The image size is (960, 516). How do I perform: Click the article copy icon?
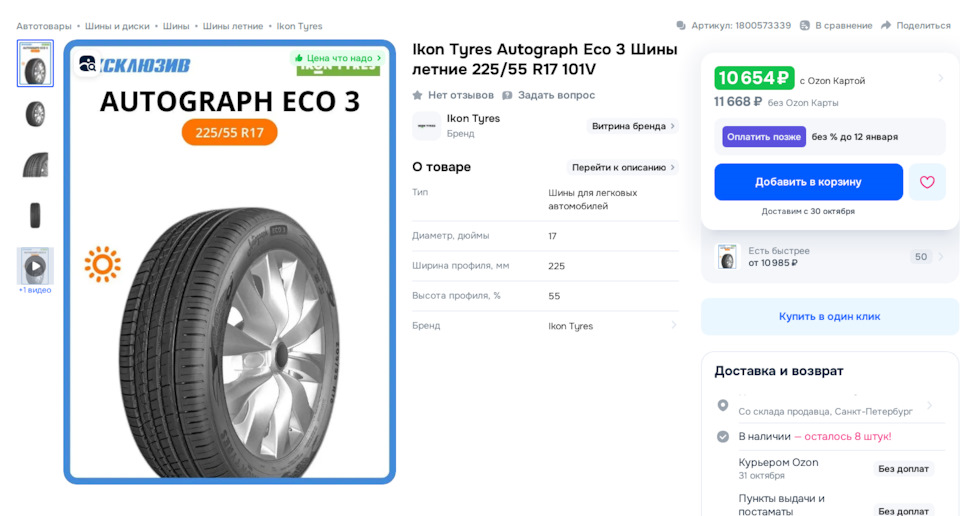681,26
